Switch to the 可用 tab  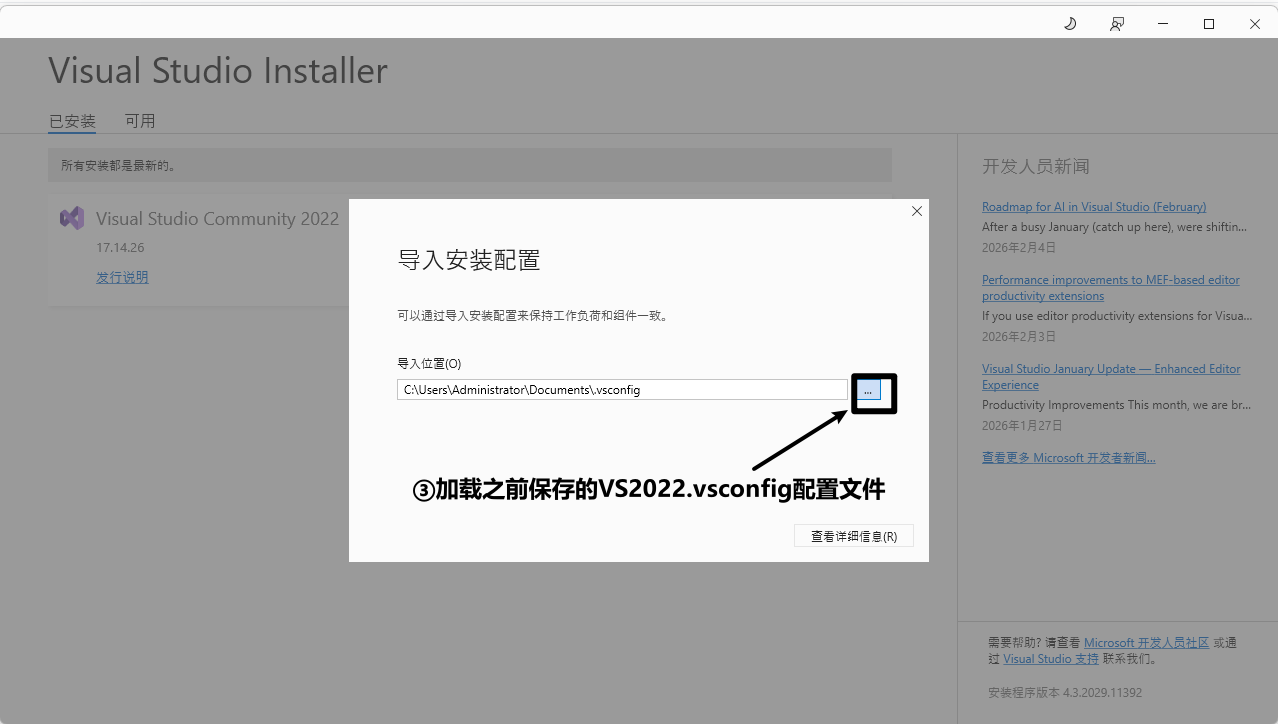pos(140,121)
